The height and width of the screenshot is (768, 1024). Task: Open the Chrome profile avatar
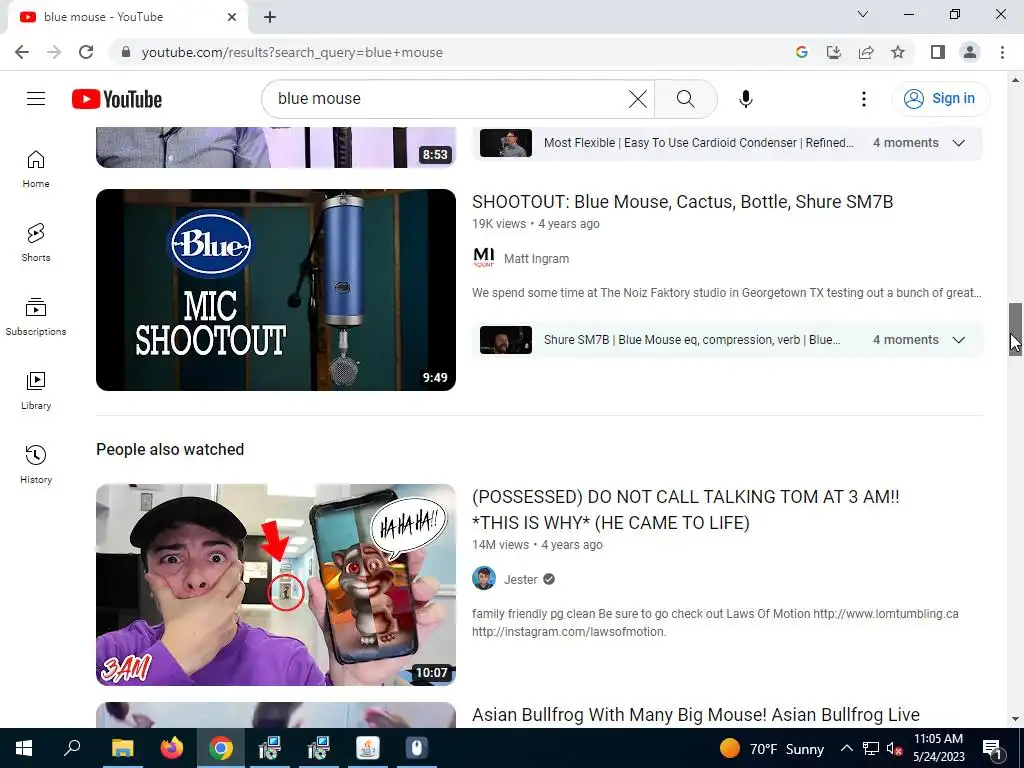coord(970,52)
